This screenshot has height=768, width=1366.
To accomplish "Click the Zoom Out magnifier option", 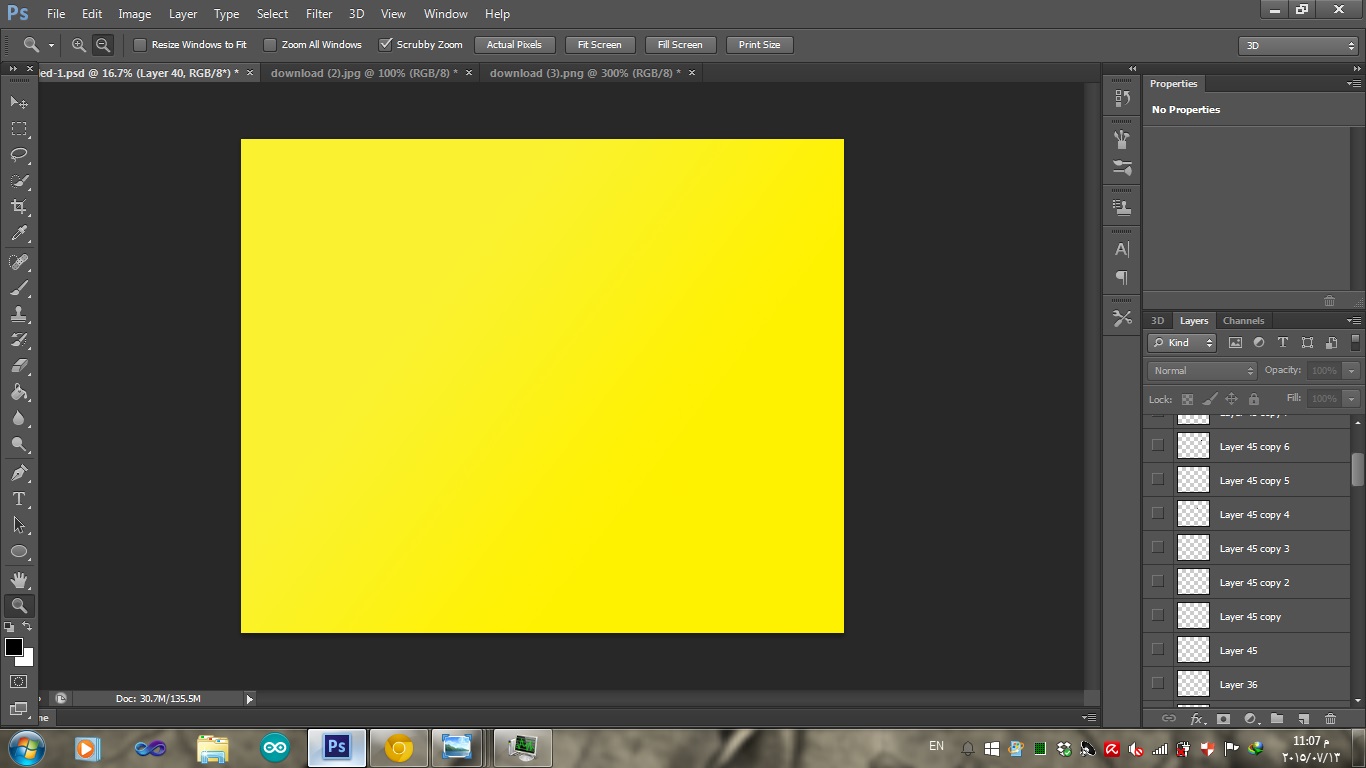I will point(102,45).
